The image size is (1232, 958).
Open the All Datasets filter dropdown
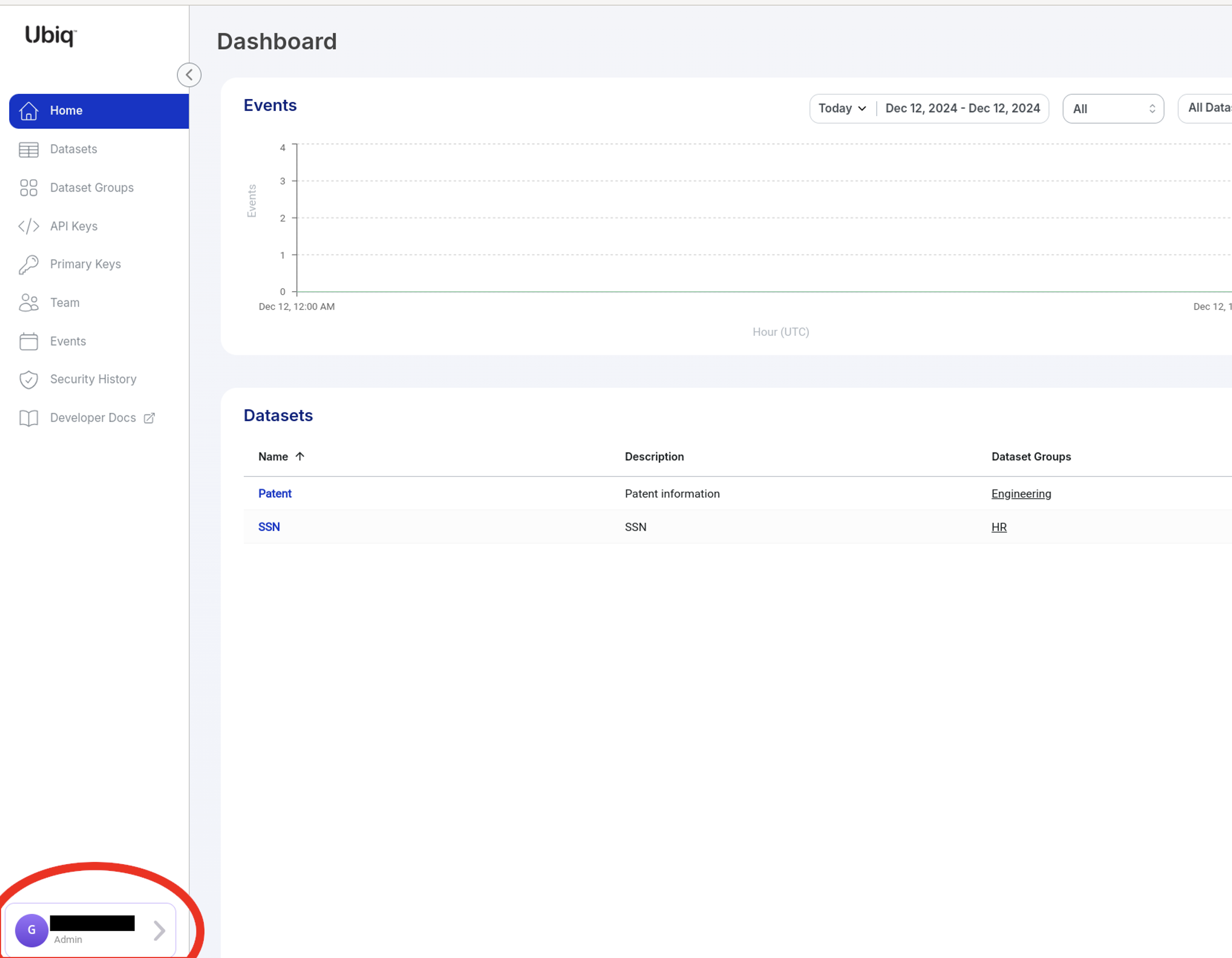click(1208, 108)
